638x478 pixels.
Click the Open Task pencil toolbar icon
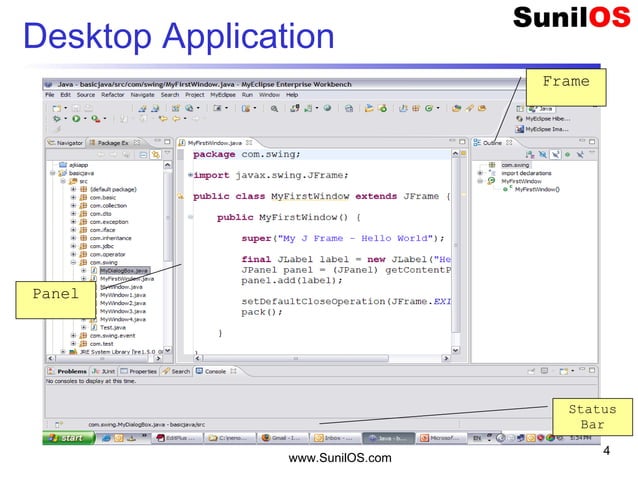point(470,108)
